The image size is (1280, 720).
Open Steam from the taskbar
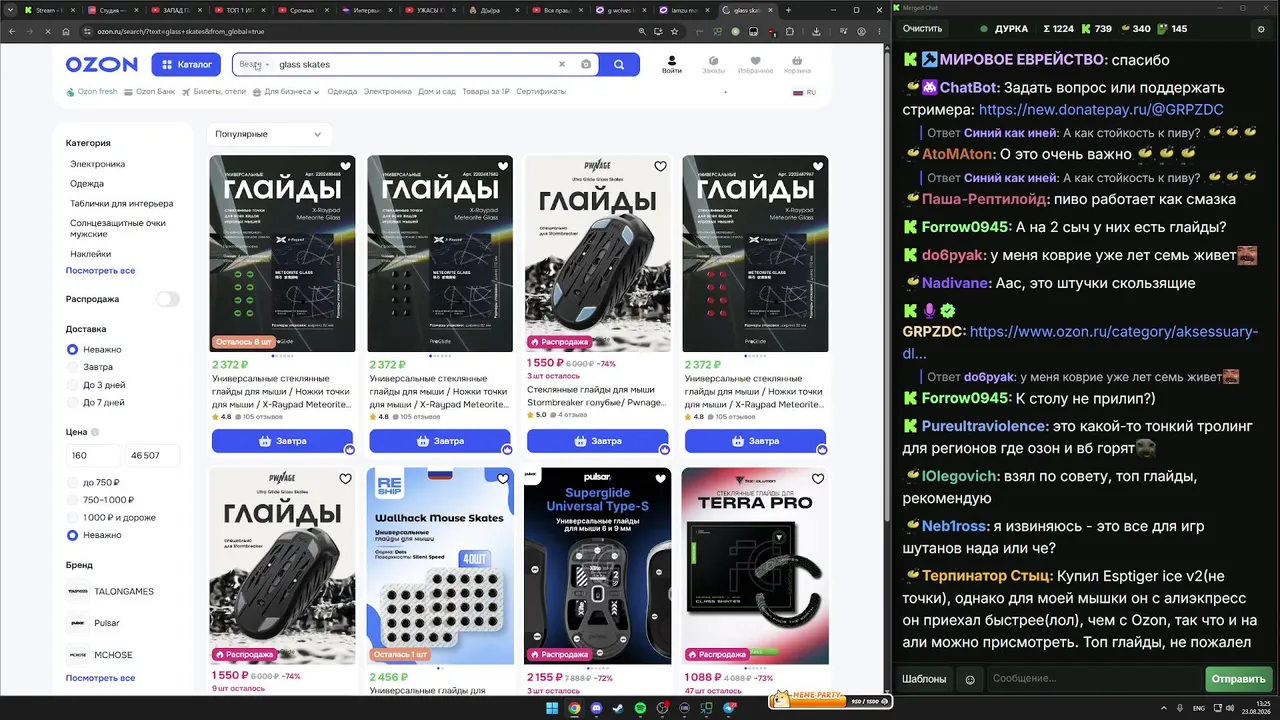coord(619,709)
